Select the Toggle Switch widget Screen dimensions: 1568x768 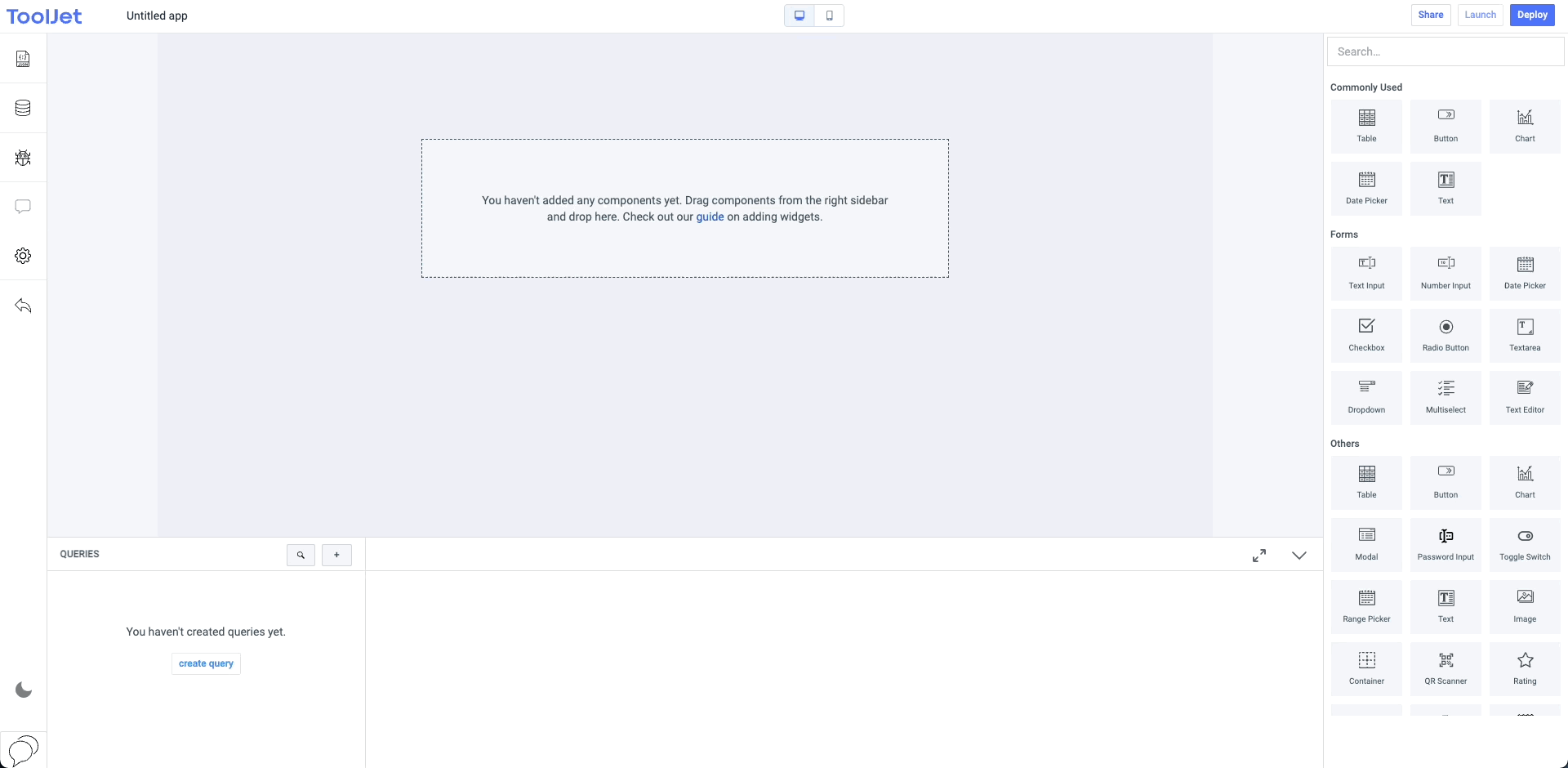point(1525,544)
